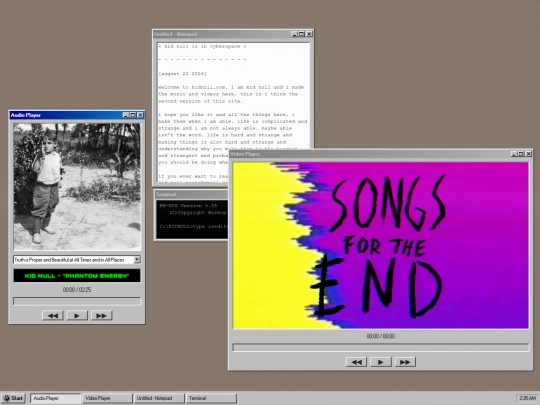Click the Audio Player seek bar
This screenshot has width=540, height=405.
pos(77,301)
